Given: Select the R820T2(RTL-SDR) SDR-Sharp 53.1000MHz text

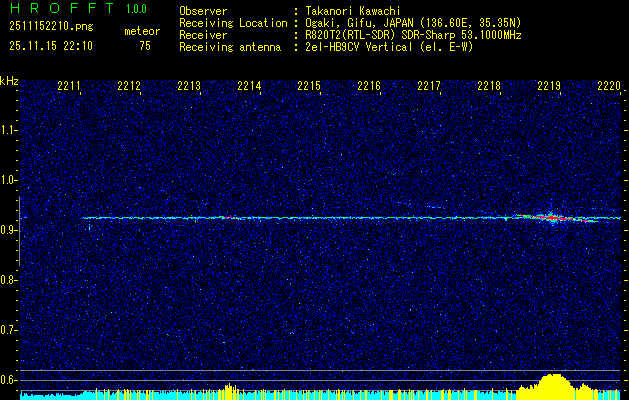Looking at the screenshot, I should pyautogui.click(x=413, y=35).
